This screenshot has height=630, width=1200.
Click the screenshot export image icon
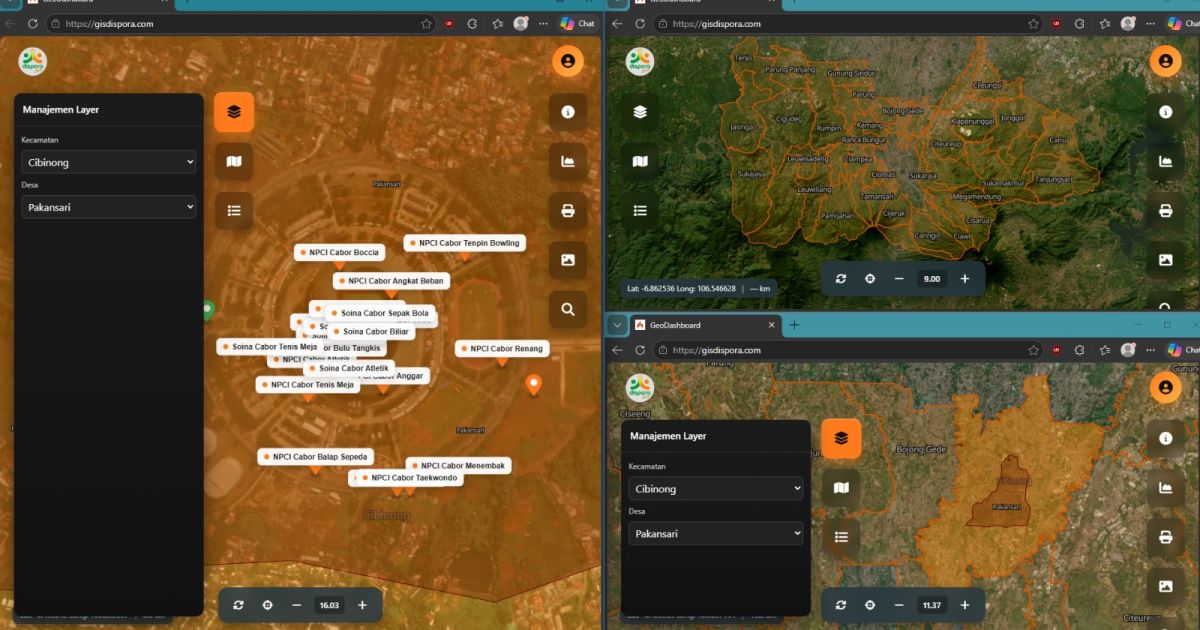click(x=568, y=260)
